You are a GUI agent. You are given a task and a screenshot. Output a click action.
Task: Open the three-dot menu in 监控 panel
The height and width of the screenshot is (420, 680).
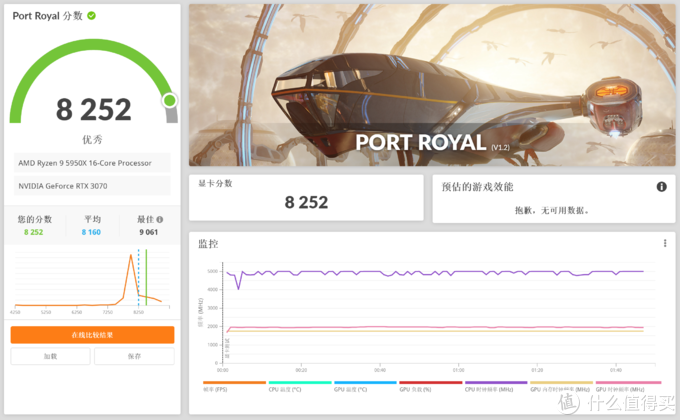(665, 243)
